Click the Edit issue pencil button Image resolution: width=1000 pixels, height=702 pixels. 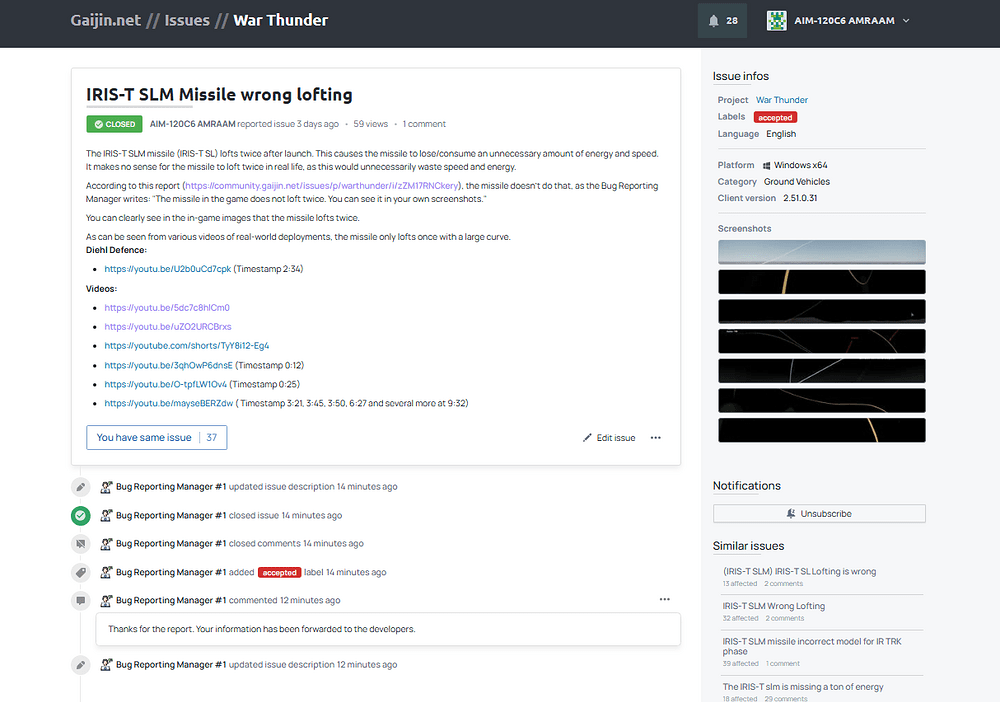point(609,438)
